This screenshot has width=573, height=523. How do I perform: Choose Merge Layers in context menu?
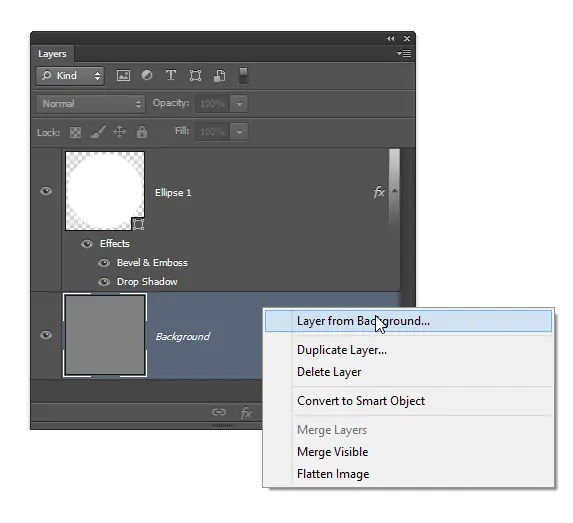(x=408, y=430)
